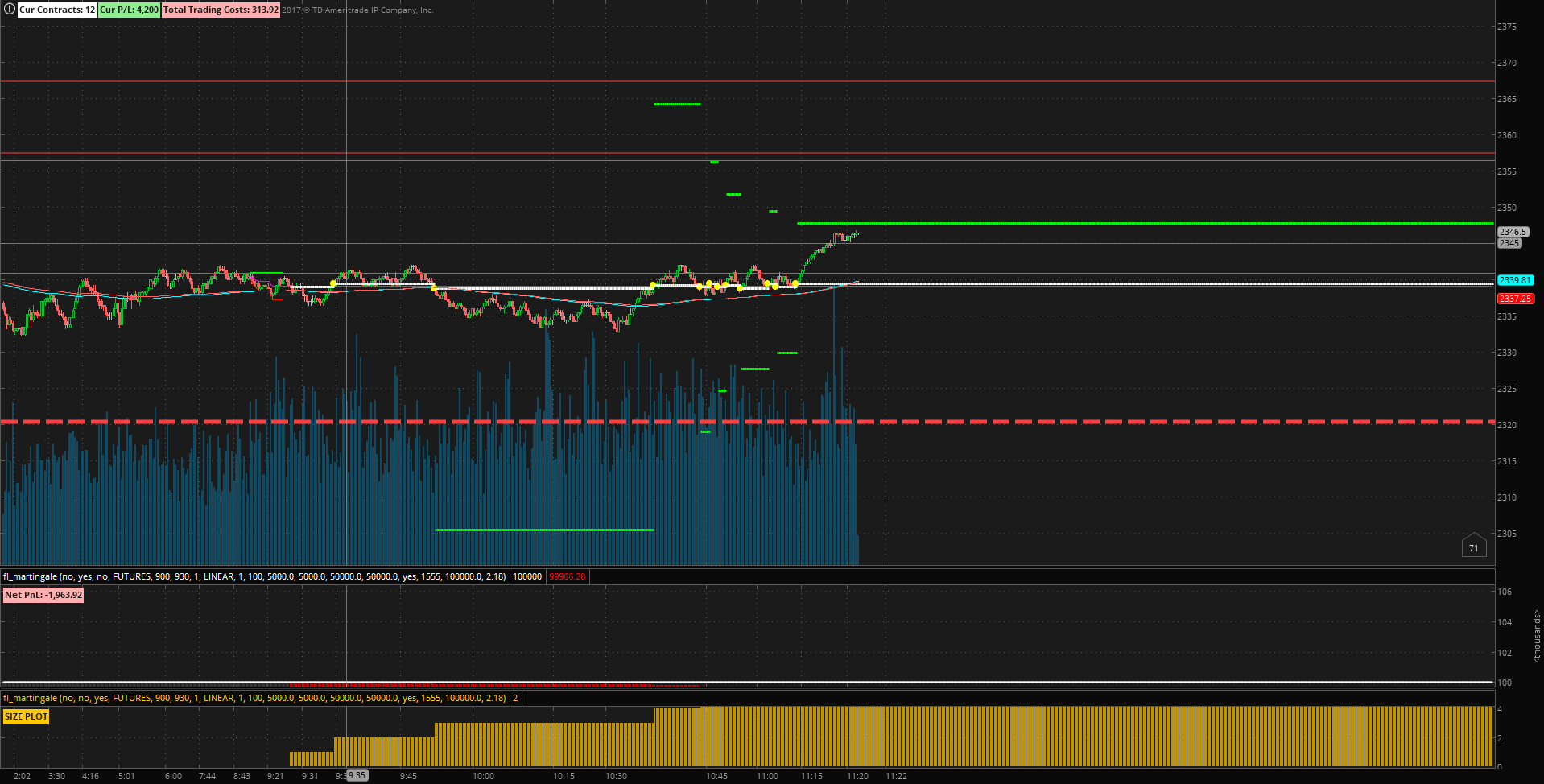The width and height of the screenshot is (1544, 784).
Task: Click the thousands axis label
Action: (x=1536, y=636)
